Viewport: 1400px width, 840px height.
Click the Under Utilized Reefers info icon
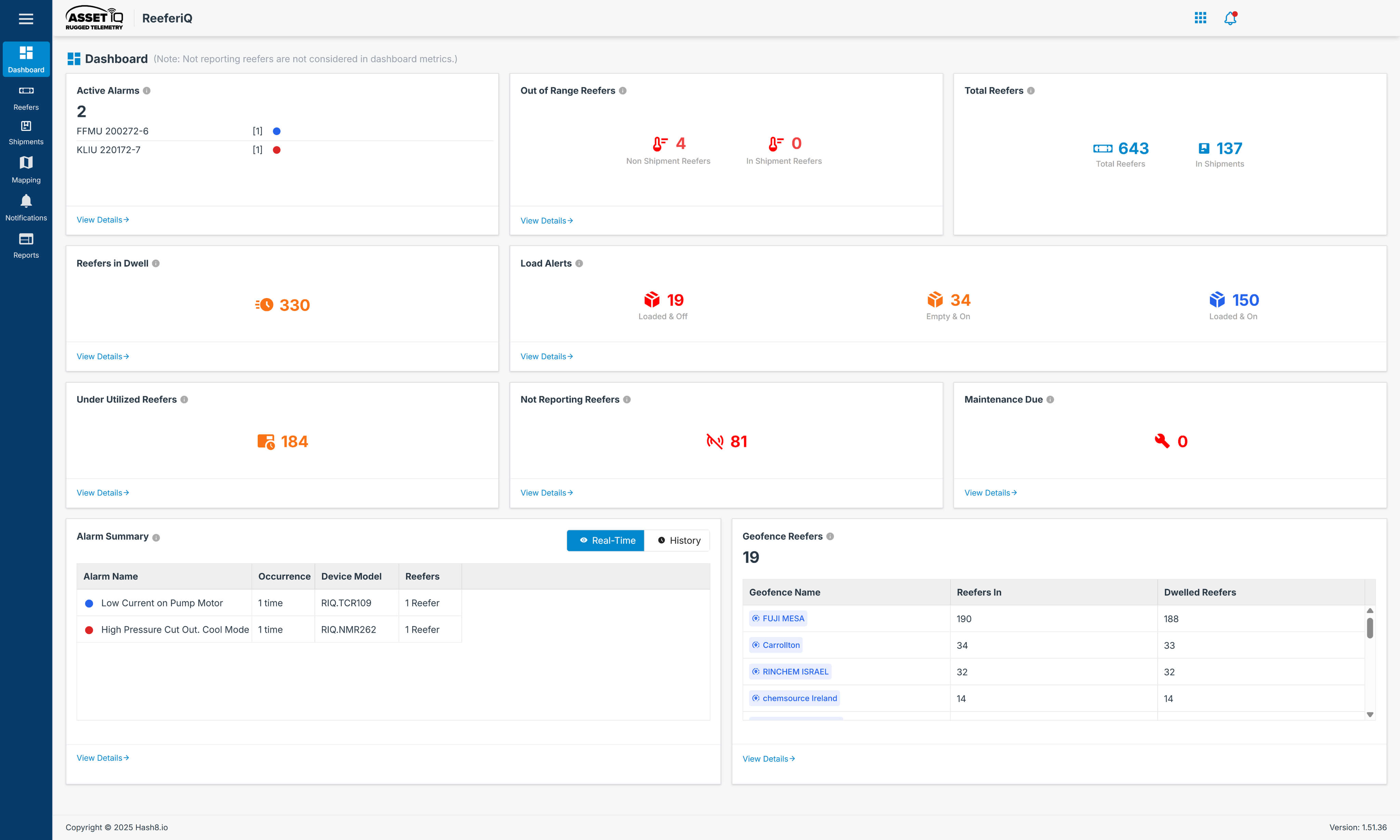(x=184, y=399)
